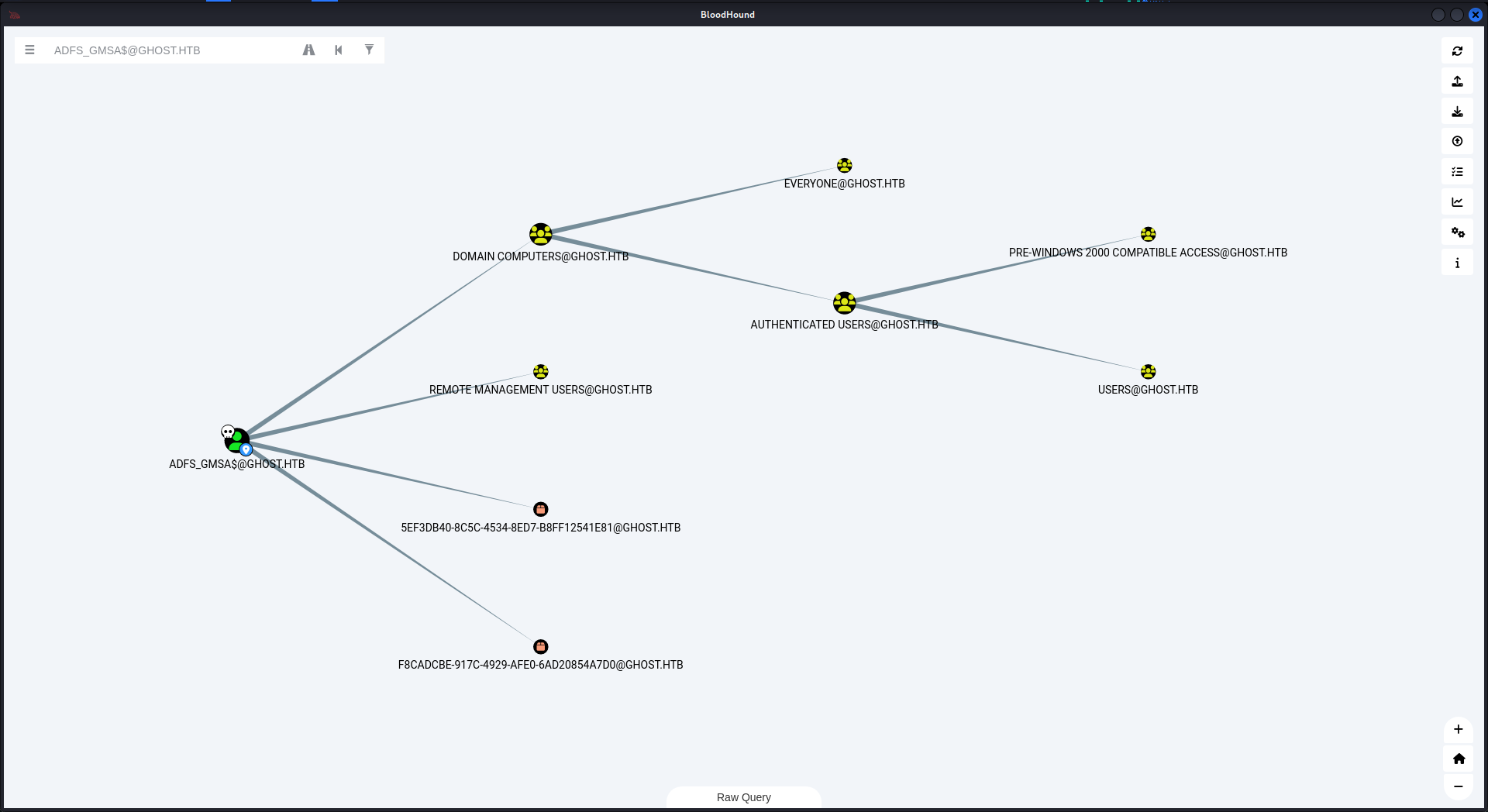
Task: Click the export graph icon
Action: pyautogui.click(x=1457, y=81)
